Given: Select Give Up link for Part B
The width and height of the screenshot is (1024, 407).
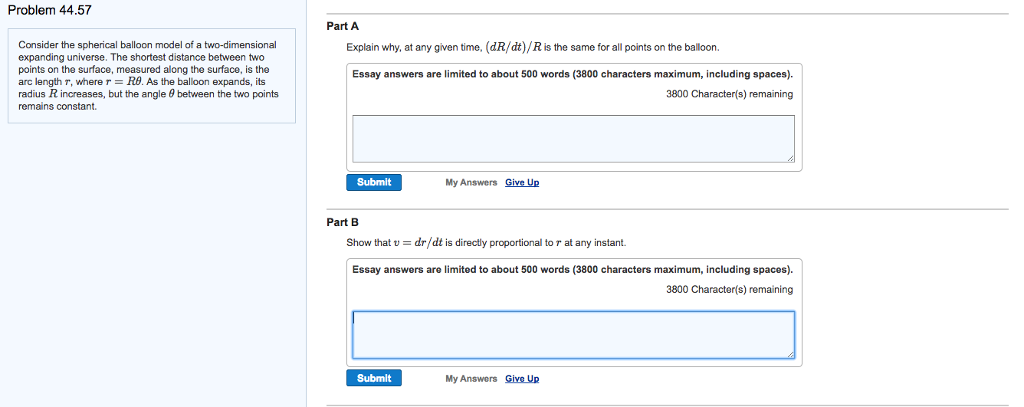Looking at the screenshot, I should pyautogui.click(x=522, y=379).
